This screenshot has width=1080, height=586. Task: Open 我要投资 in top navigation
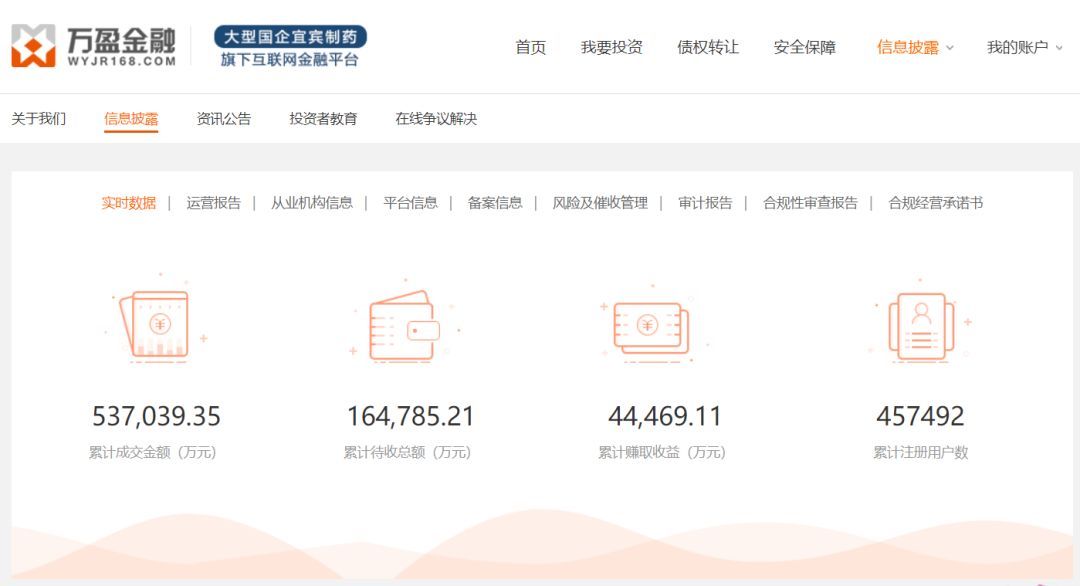(612, 48)
